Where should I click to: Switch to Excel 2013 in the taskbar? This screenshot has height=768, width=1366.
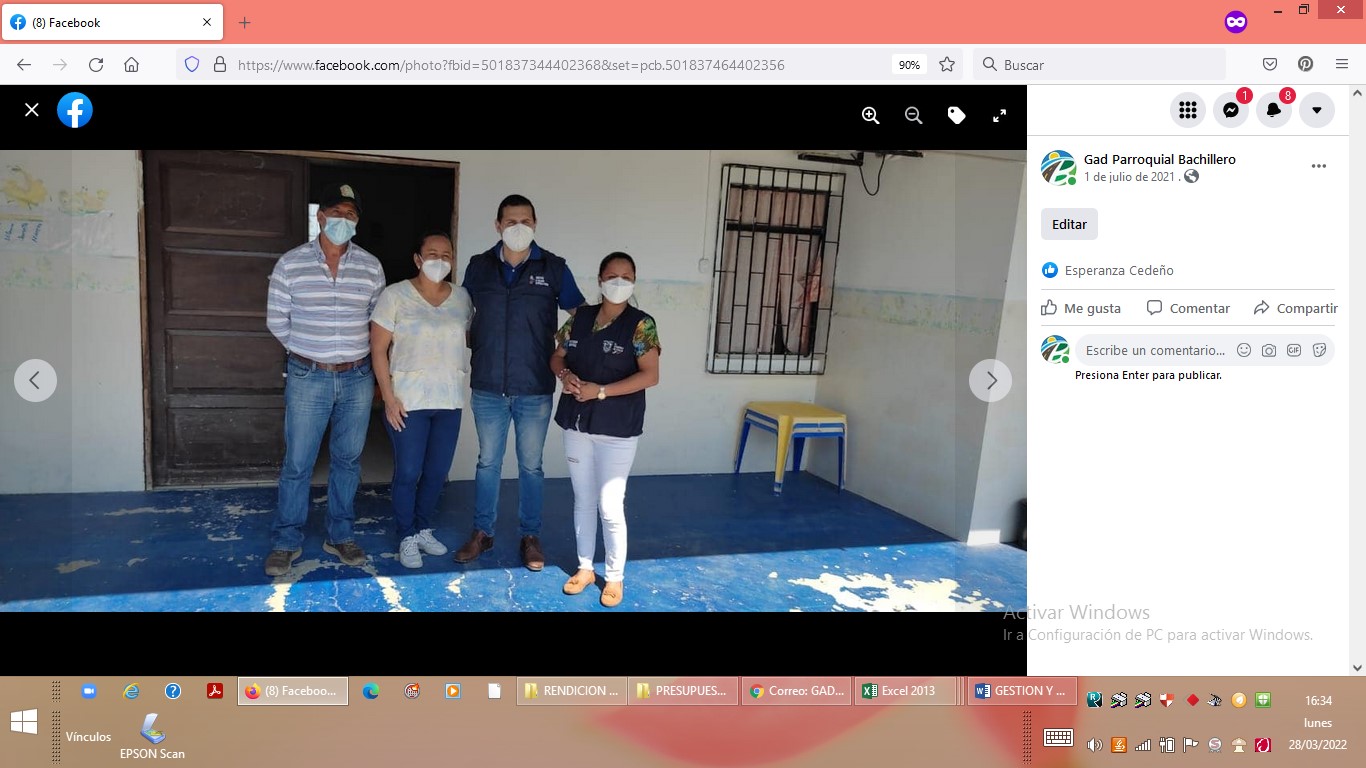click(906, 691)
